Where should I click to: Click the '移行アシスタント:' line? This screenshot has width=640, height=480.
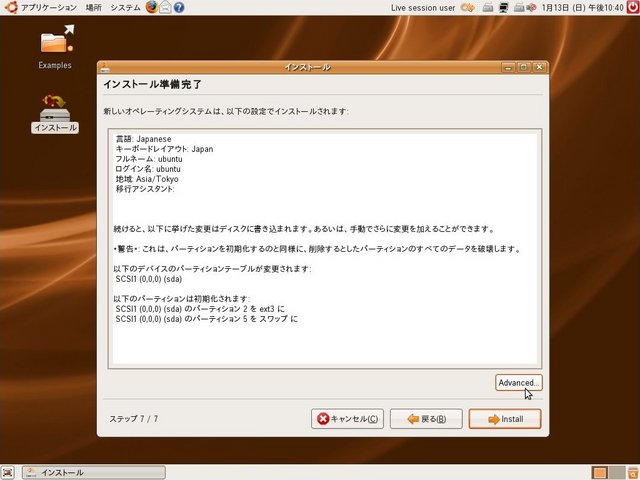145,189
